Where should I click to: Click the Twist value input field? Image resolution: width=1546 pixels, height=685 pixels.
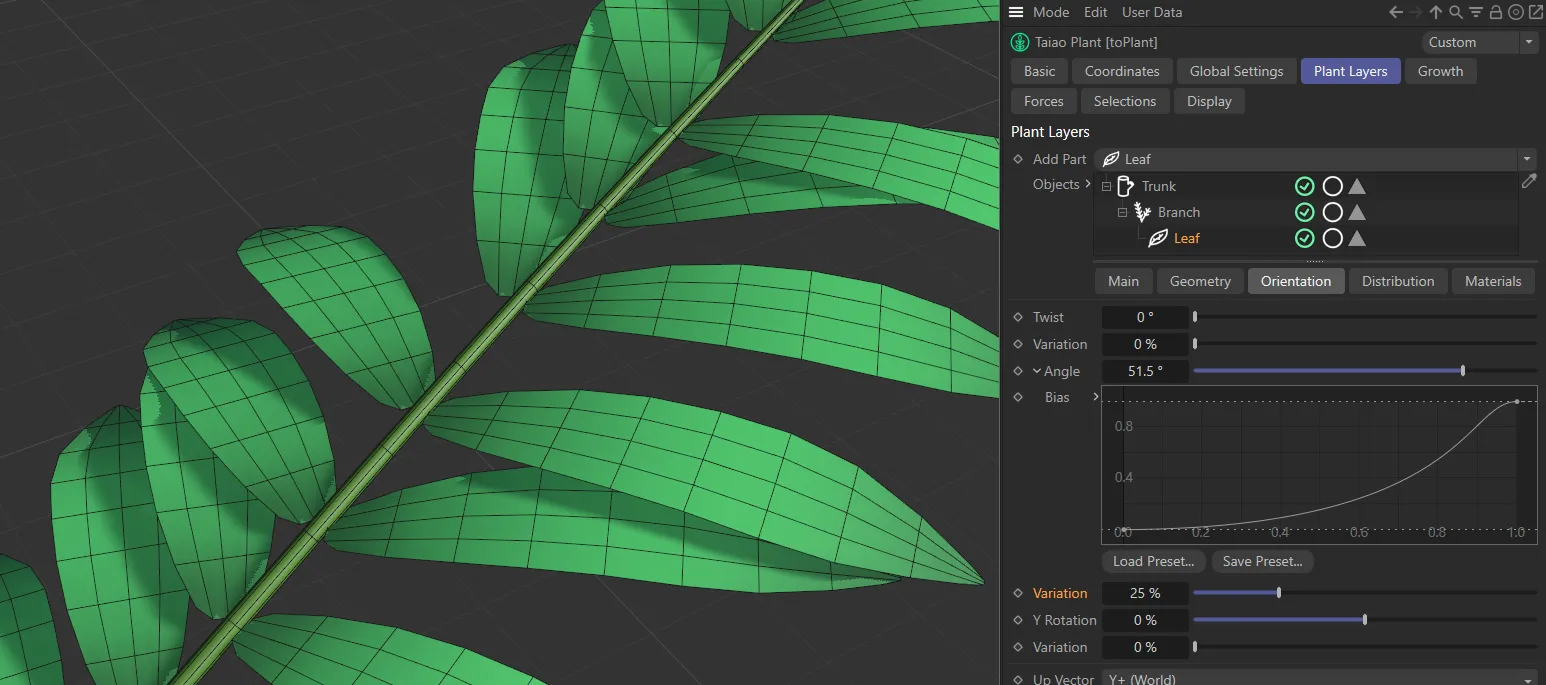[1144, 317]
